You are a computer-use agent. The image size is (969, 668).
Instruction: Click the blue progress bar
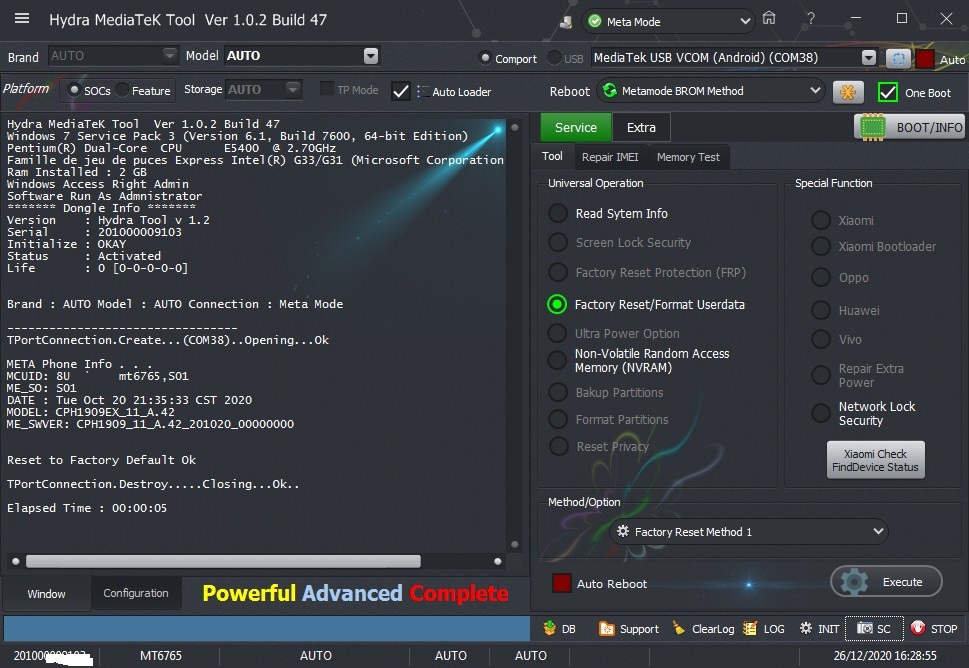pyautogui.click(x=267, y=628)
